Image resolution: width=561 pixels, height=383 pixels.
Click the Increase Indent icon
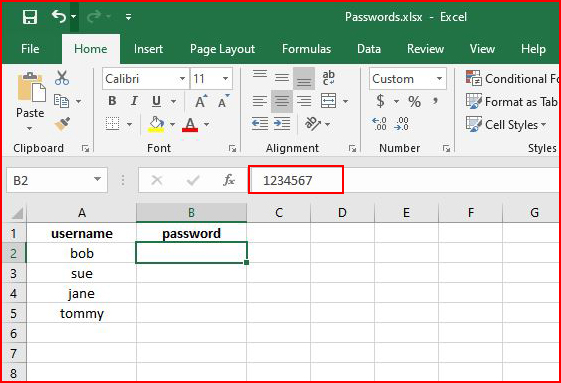(x=282, y=124)
